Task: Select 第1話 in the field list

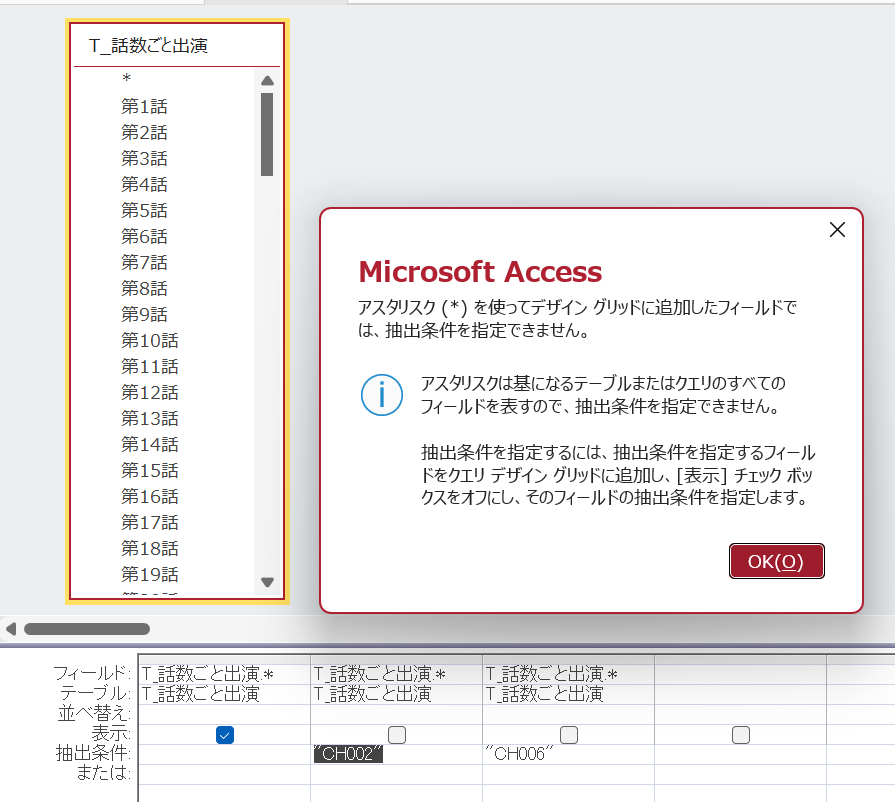Action: tap(144, 106)
